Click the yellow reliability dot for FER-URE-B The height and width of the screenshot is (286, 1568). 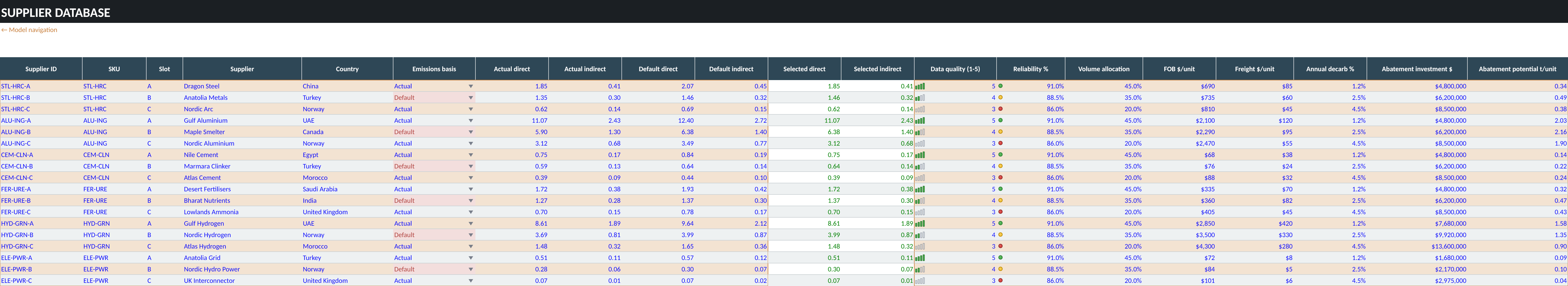pyautogui.click(x=1000, y=200)
